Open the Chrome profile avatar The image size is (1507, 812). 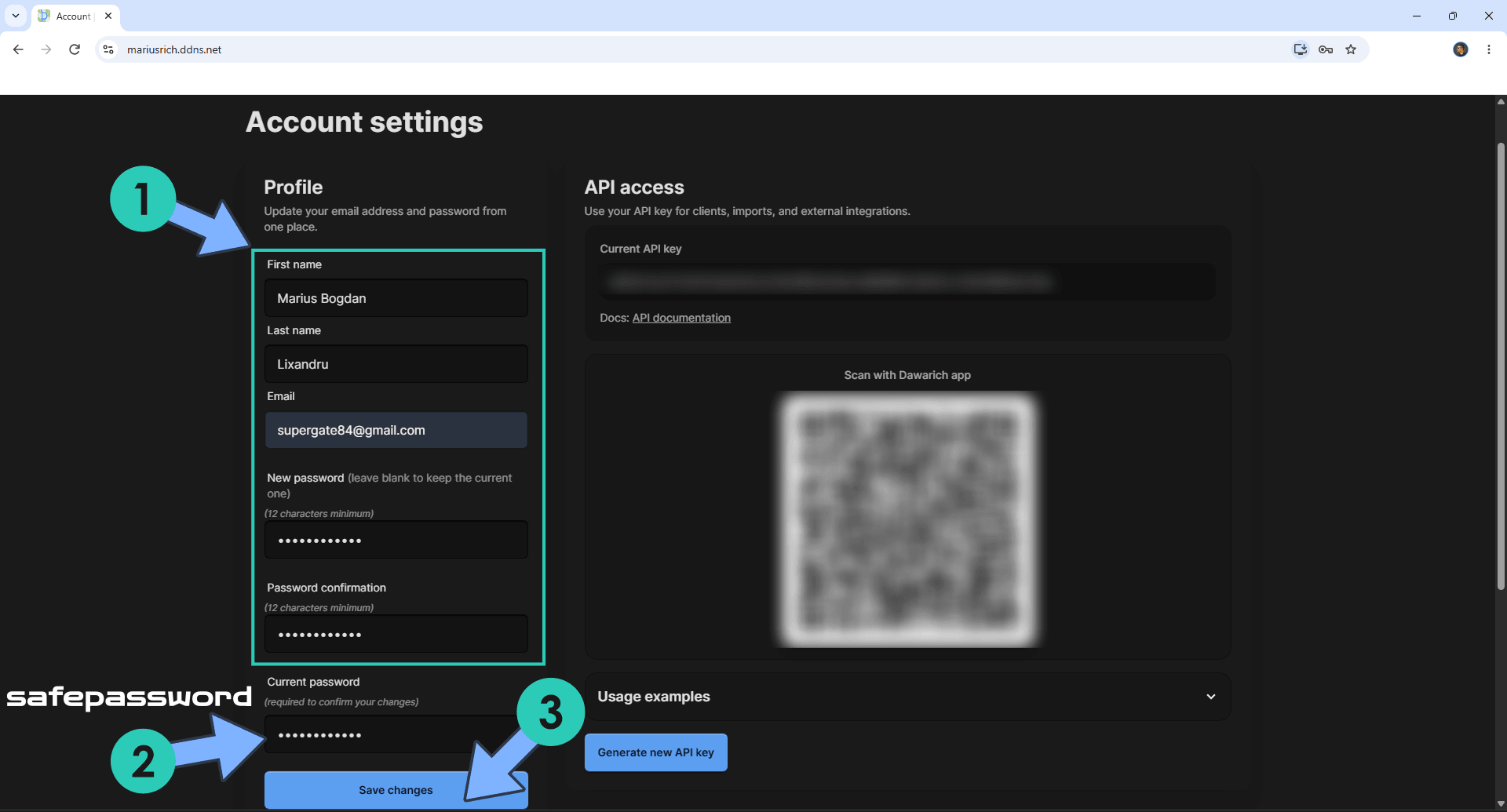click(1461, 49)
